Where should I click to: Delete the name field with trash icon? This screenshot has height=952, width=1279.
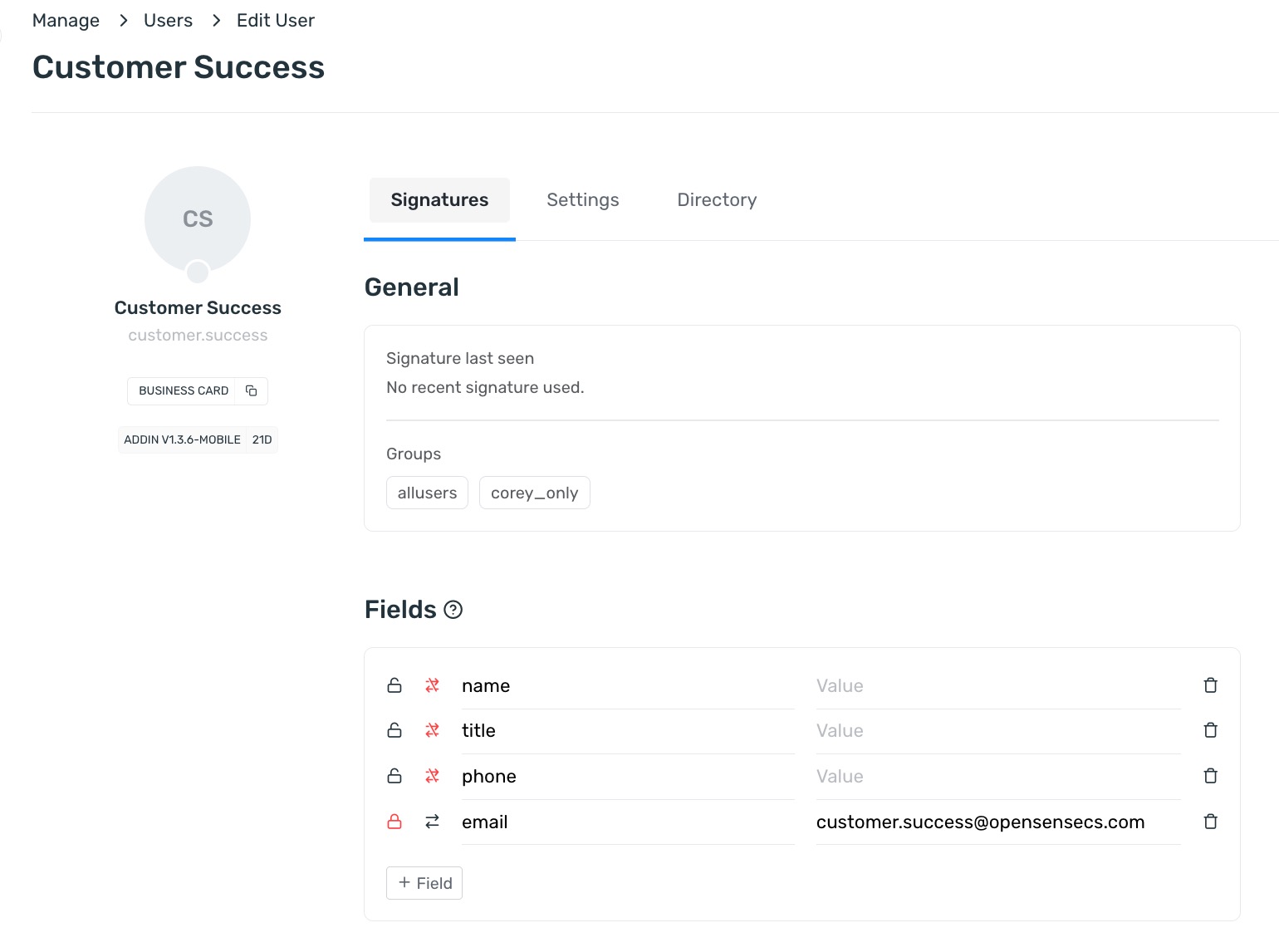point(1211,685)
